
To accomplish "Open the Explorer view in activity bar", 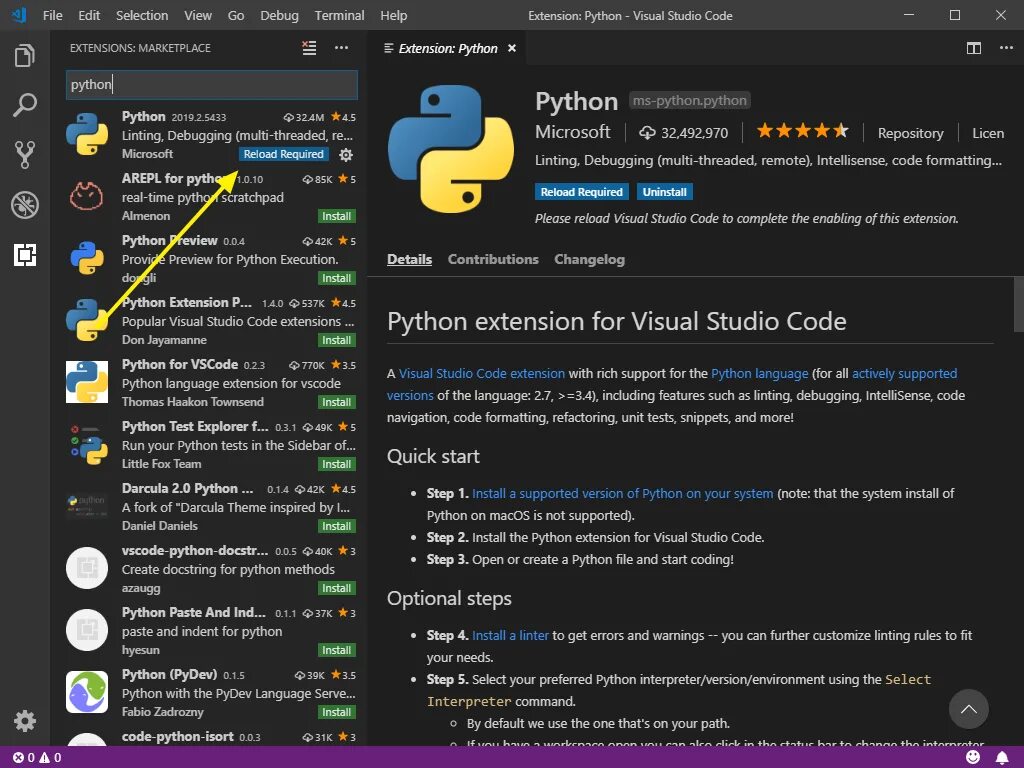I will click(x=25, y=56).
